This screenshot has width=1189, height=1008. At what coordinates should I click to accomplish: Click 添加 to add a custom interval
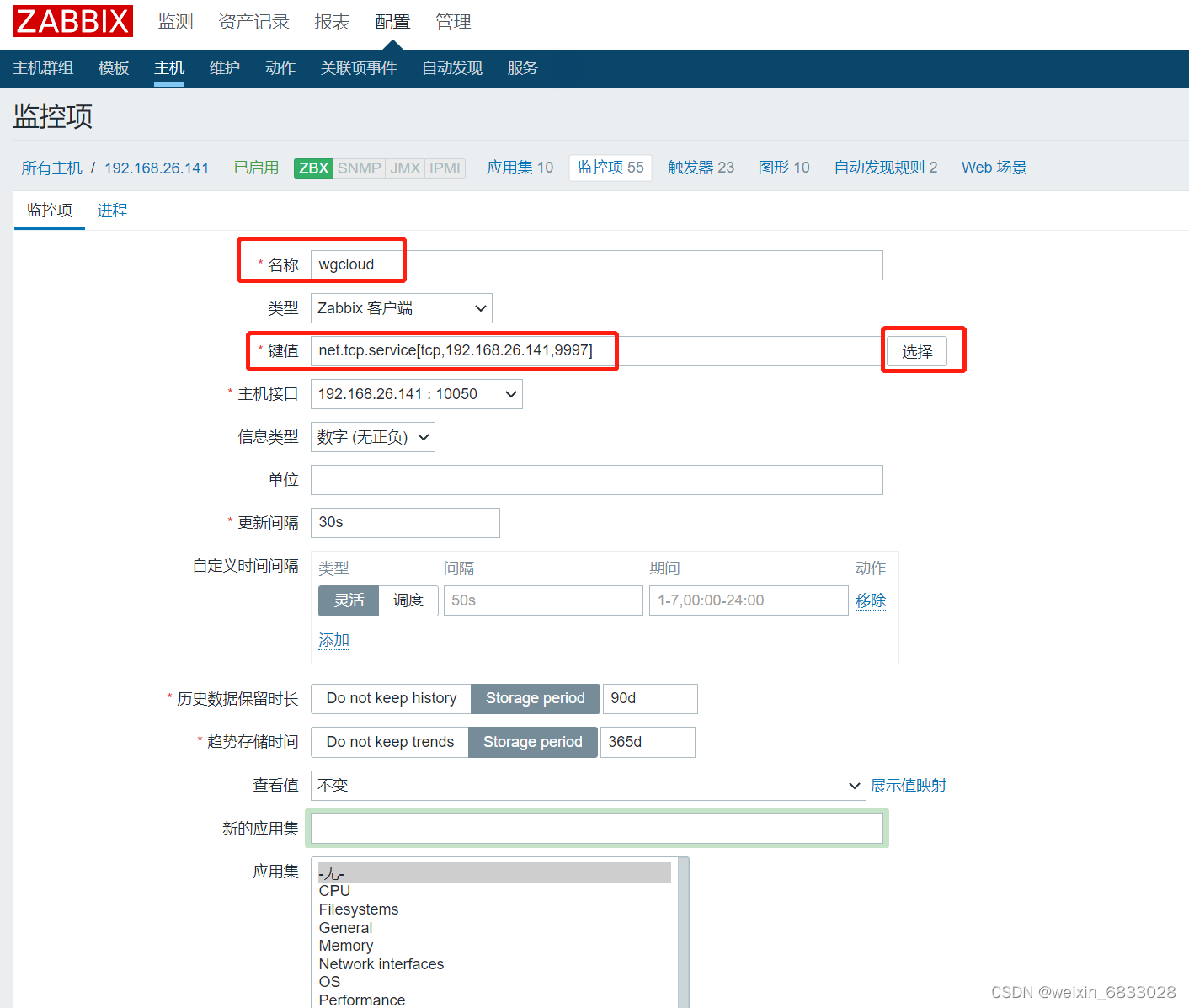(x=333, y=639)
